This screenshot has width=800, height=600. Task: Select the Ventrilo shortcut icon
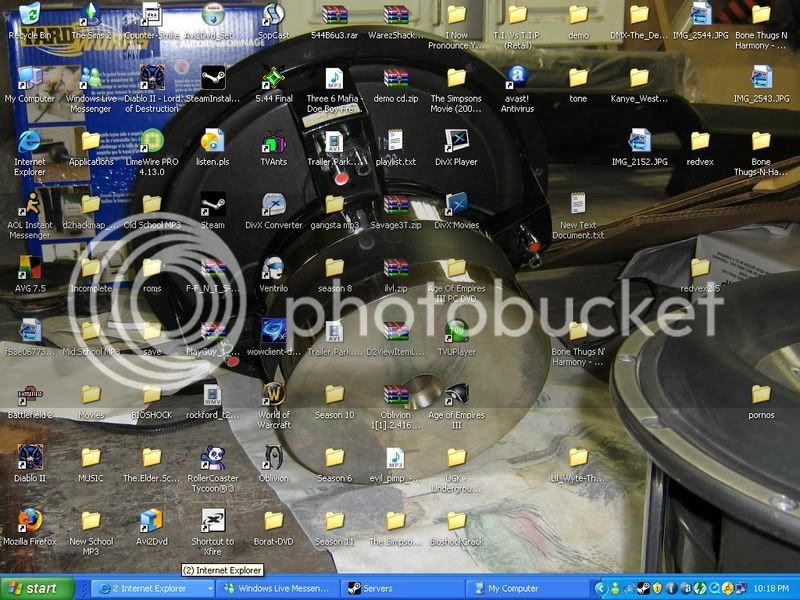pyautogui.click(x=273, y=267)
